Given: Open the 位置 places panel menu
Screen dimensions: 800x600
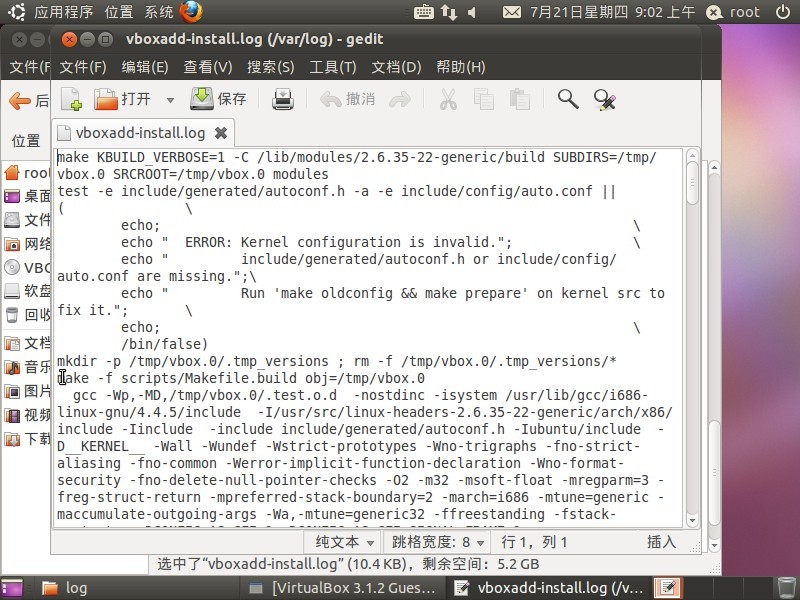Looking at the screenshot, I should point(119,12).
